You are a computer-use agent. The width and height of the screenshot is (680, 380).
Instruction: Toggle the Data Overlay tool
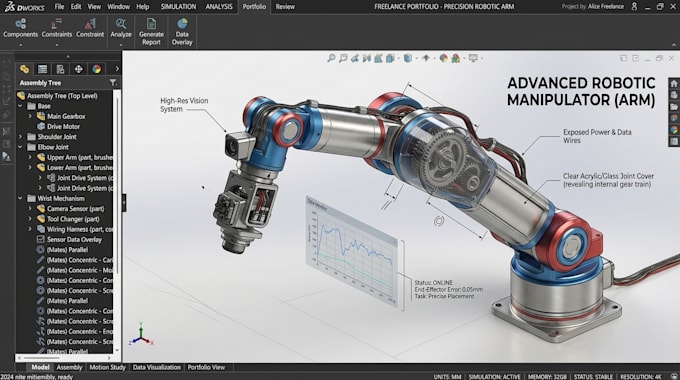(182, 32)
